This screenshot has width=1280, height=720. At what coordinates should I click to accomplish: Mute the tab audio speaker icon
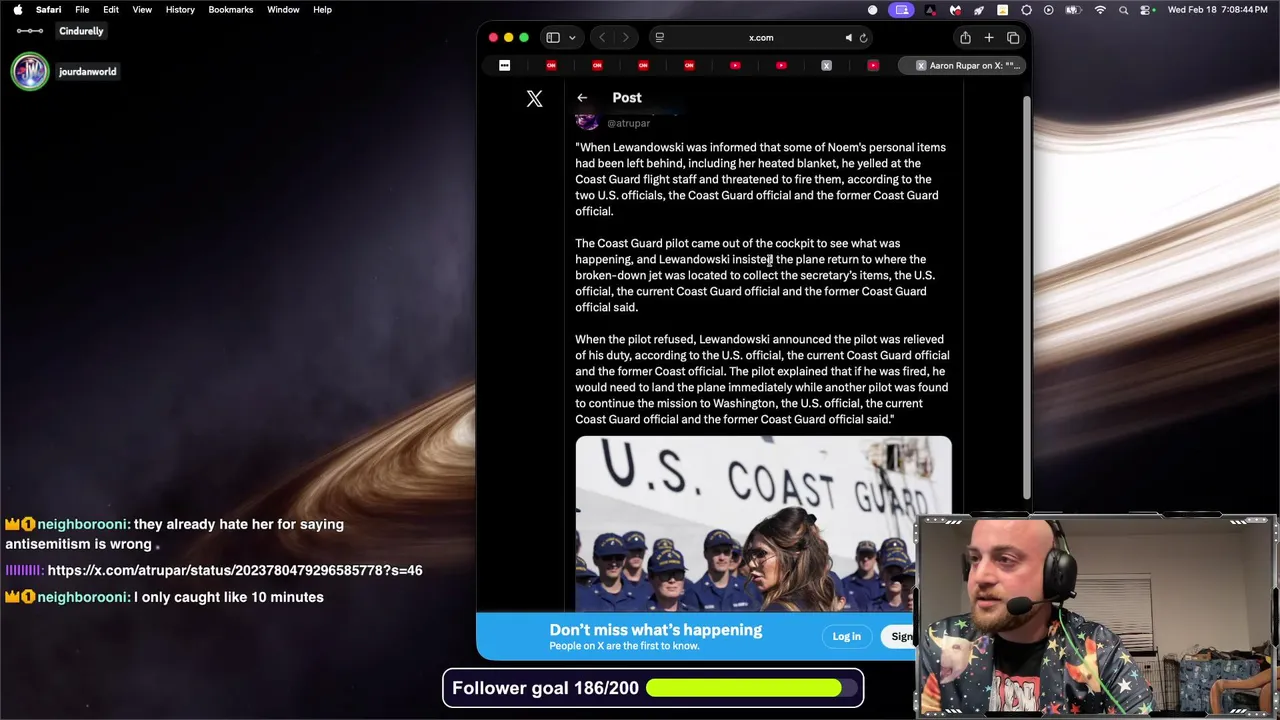tap(848, 38)
